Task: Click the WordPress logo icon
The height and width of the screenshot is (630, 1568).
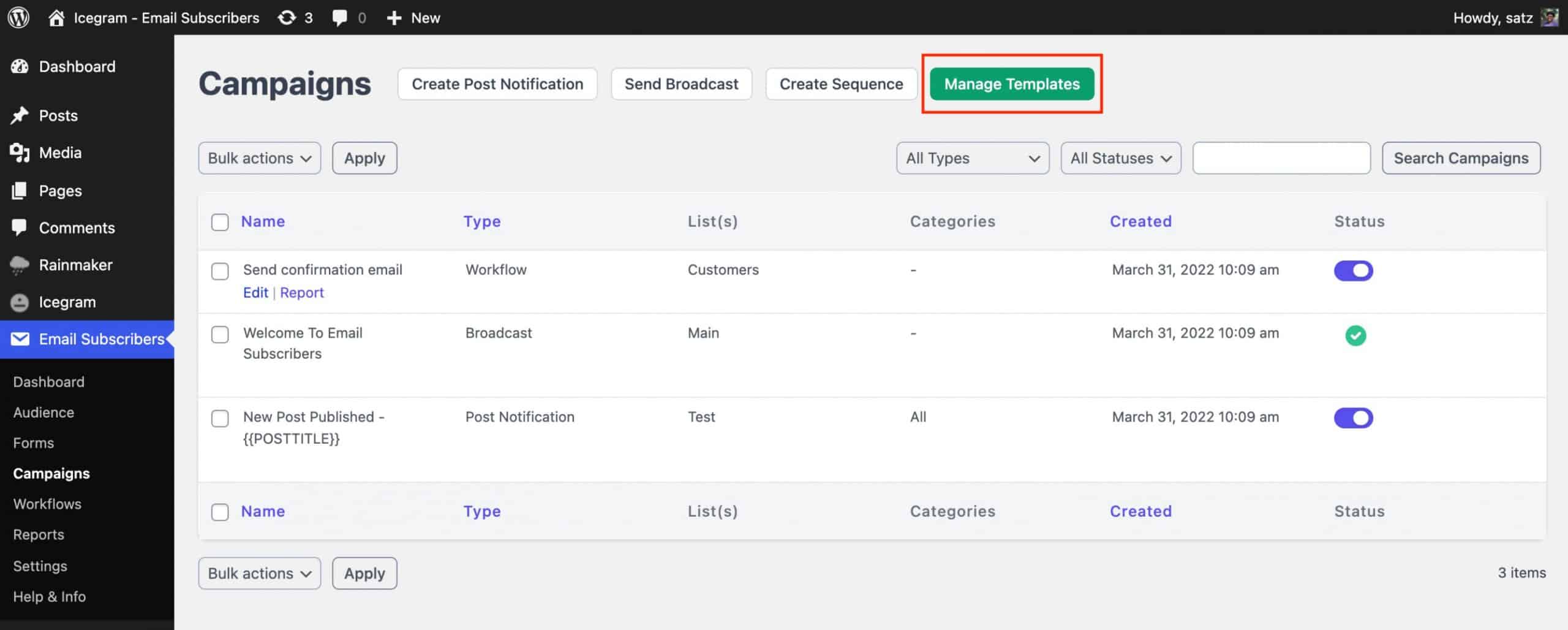Action: coord(18,17)
